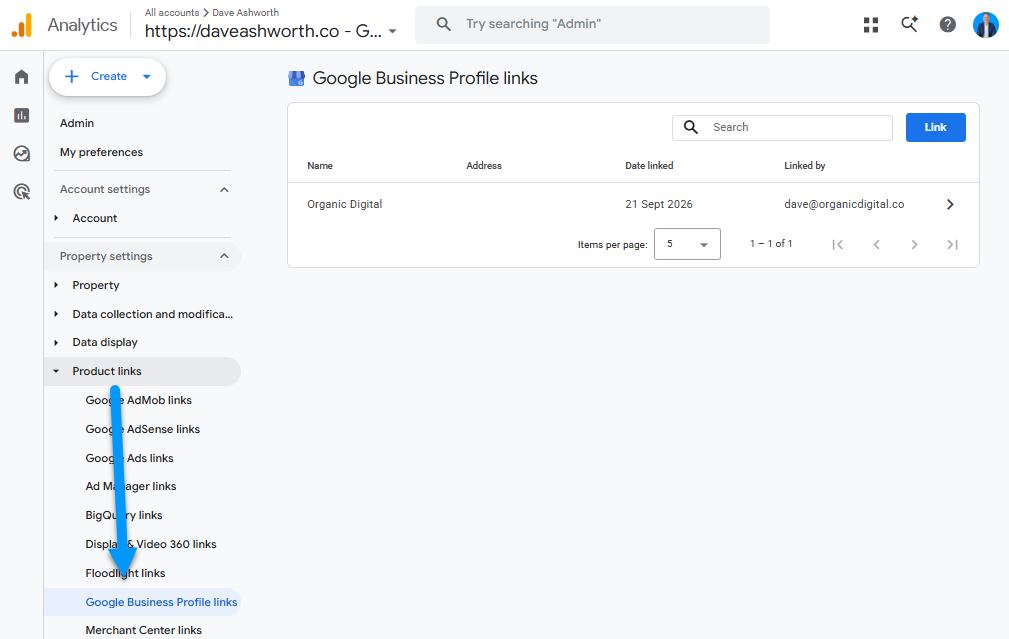1009x639 pixels.
Task: Collapse the Account settings section
Action: (x=224, y=190)
